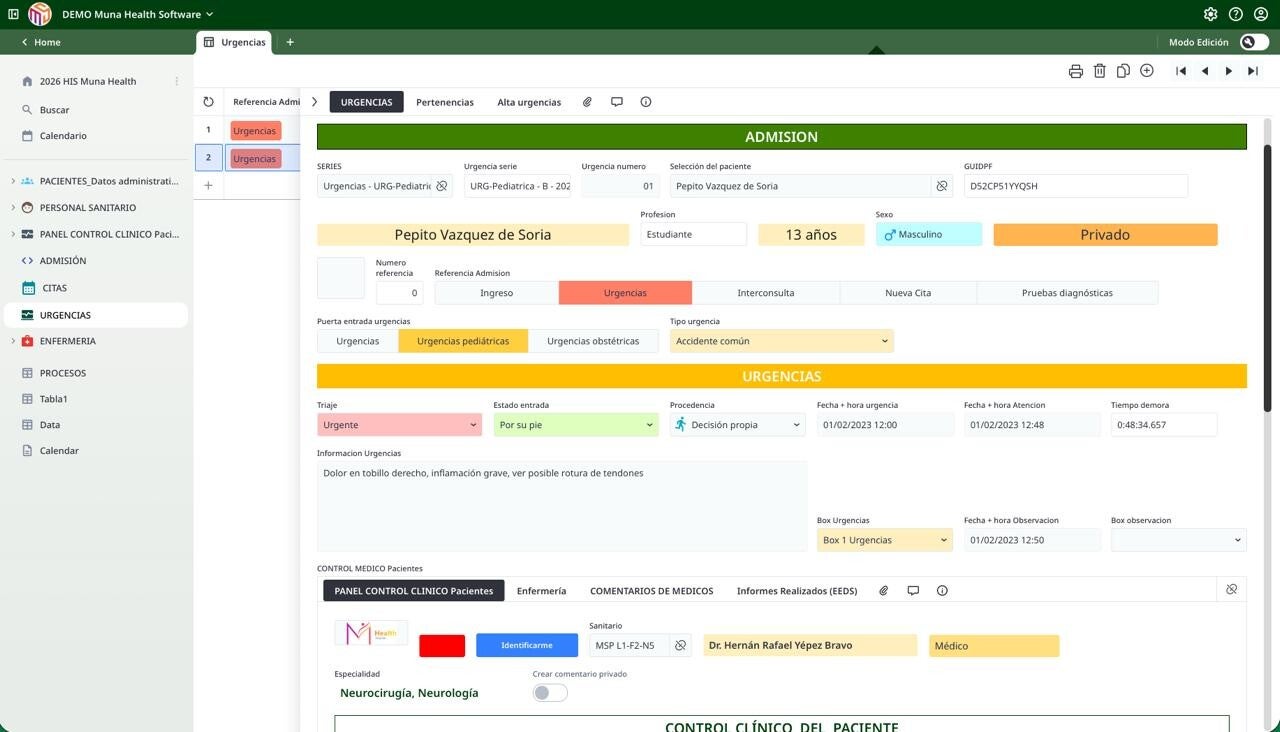Duplicate the record using the copy icon
Viewport: 1280px width, 732px height.
tap(1123, 71)
